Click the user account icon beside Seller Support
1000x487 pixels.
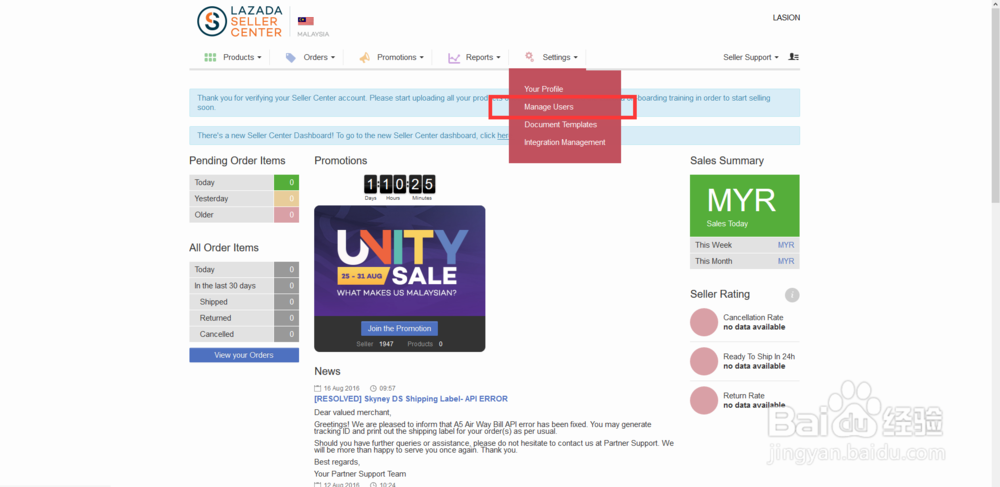(793, 57)
